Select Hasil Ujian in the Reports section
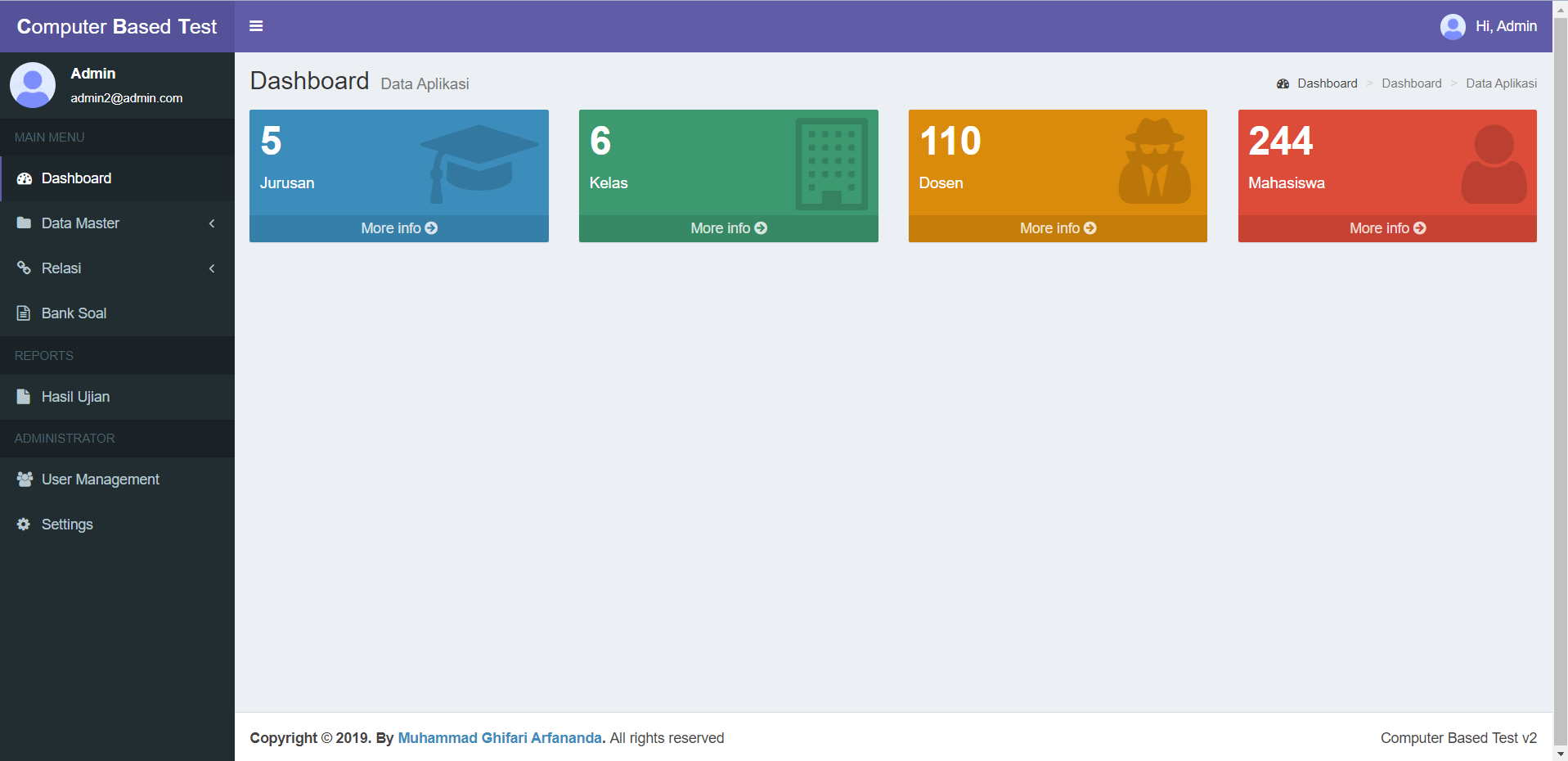 (x=75, y=397)
